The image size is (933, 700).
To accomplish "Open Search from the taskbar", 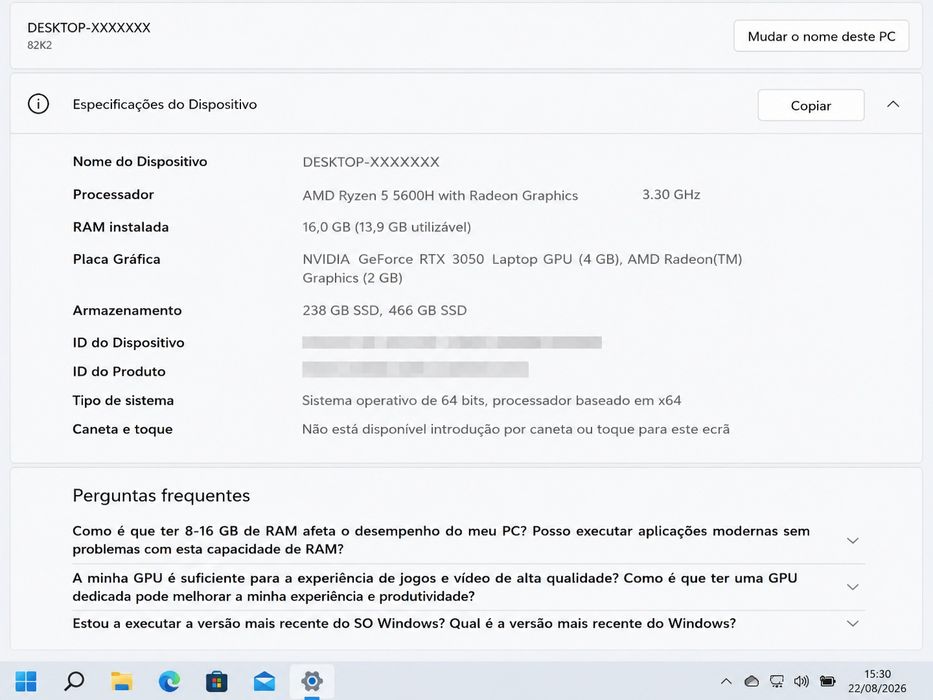I will click(x=74, y=681).
